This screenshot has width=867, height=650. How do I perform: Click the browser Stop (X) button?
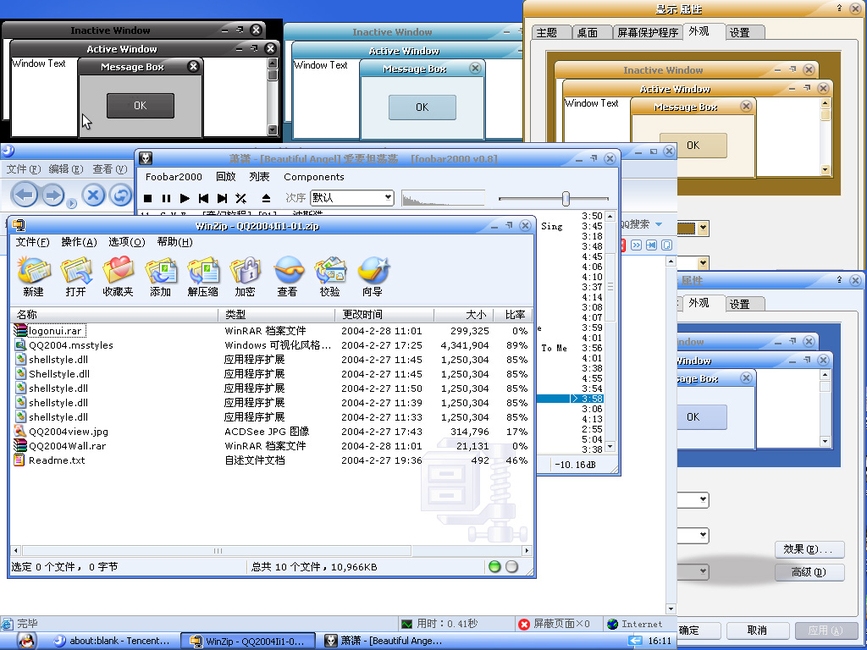93,195
